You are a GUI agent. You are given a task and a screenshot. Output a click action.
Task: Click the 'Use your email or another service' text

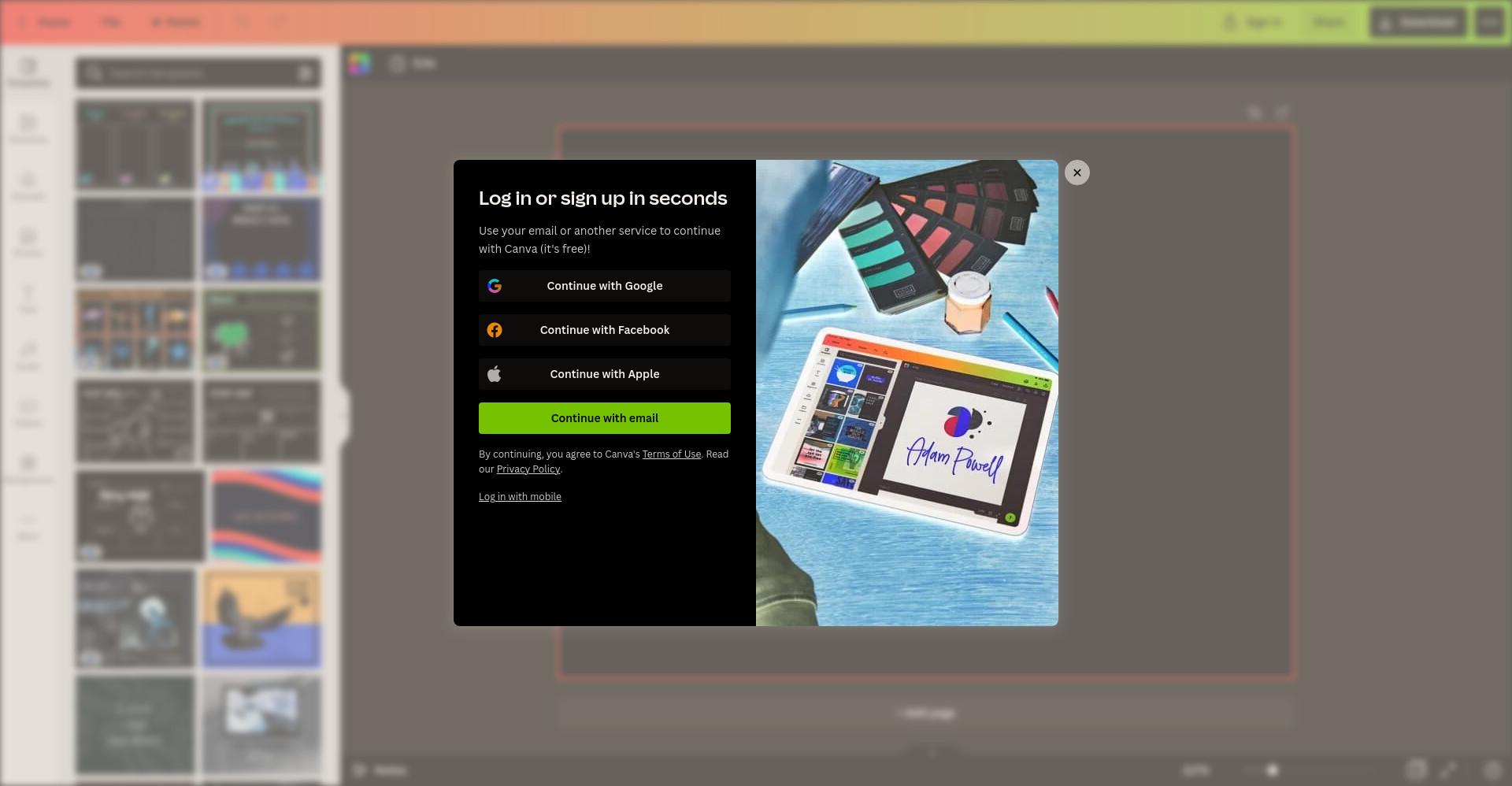(599, 239)
